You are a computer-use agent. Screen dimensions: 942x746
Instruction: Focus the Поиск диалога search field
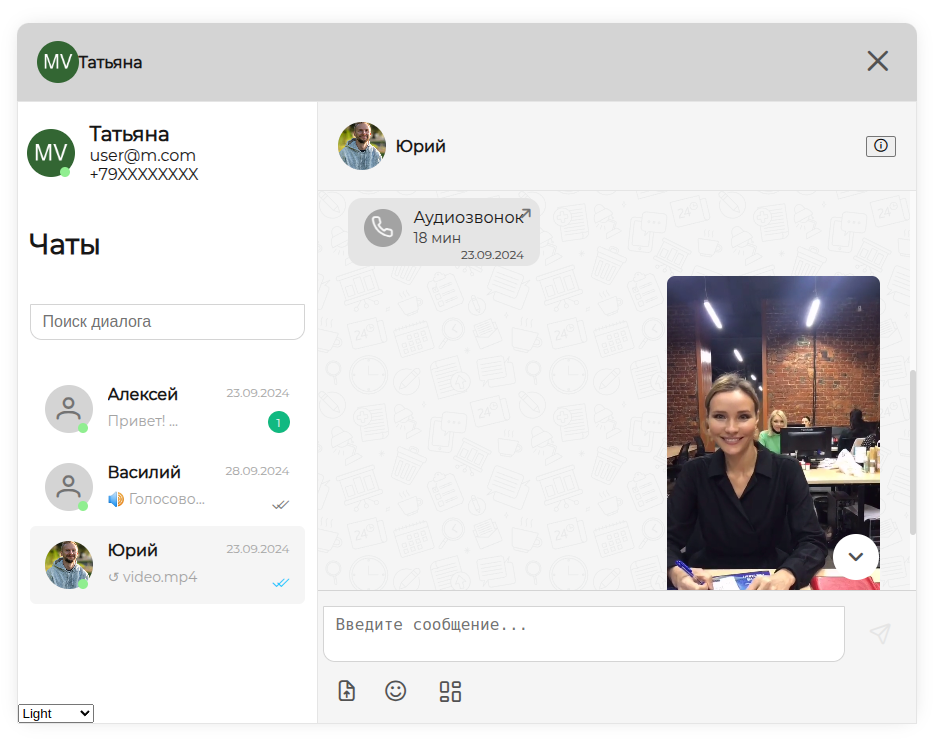point(168,322)
